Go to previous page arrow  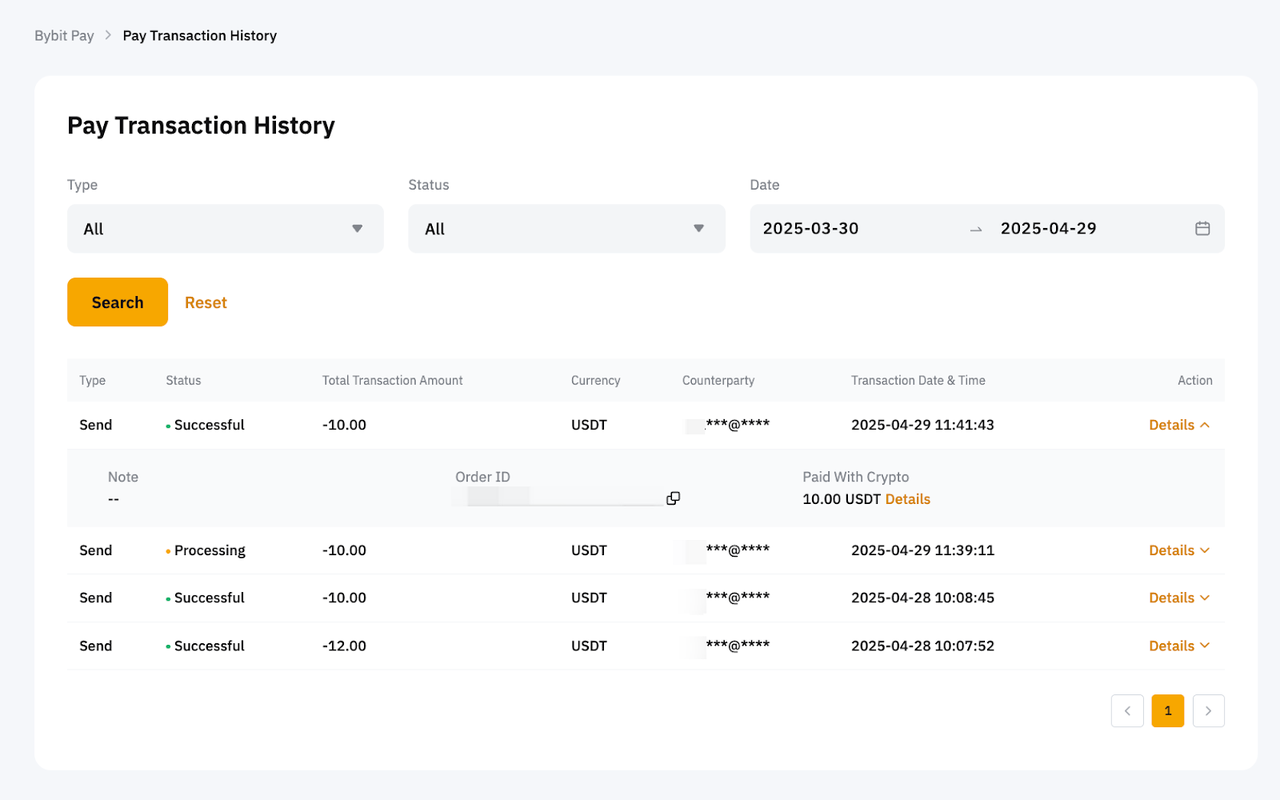(1127, 711)
